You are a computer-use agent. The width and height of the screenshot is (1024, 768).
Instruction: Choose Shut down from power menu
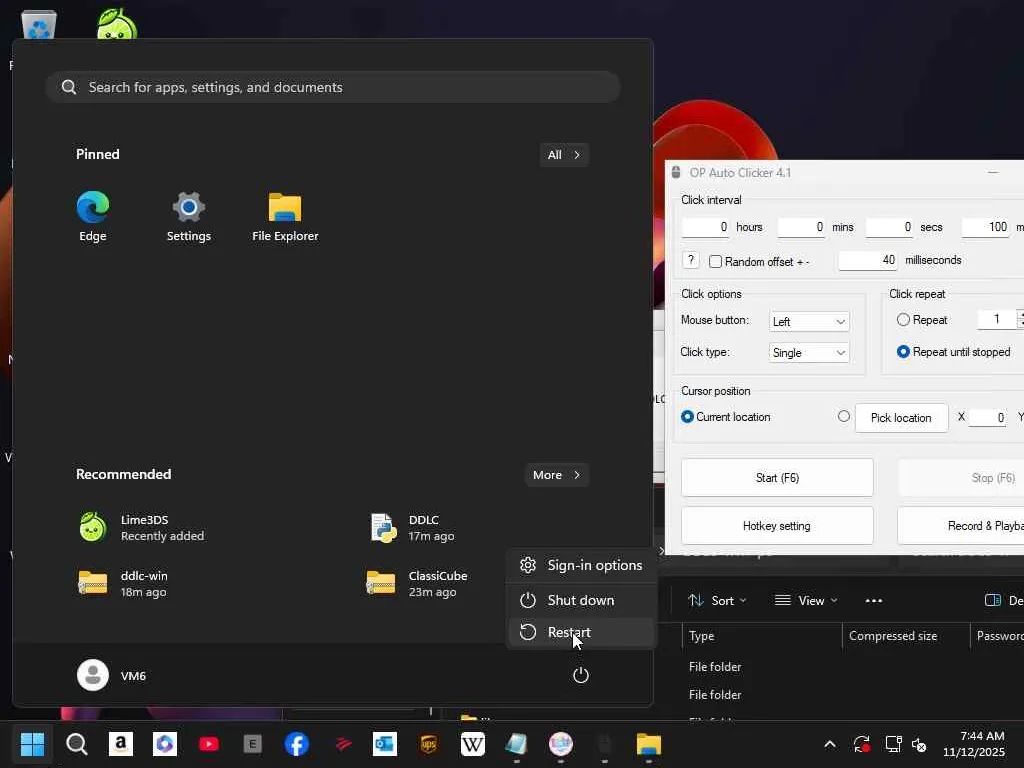click(x=581, y=600)
